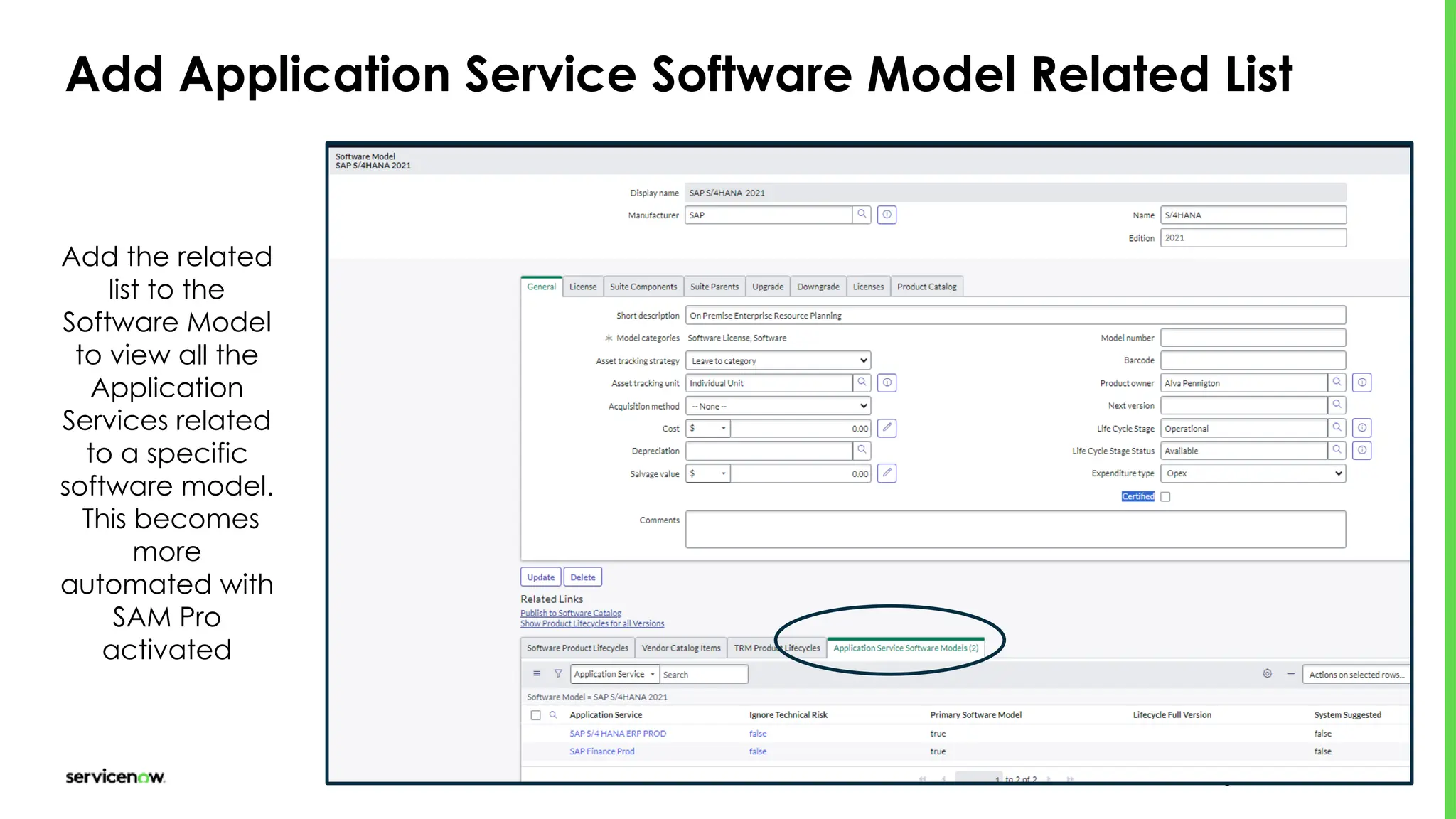Select Application Service Software Models tab
Image resolution: width=1456 pixels, height=819 pixels.
tap(906, 648)
